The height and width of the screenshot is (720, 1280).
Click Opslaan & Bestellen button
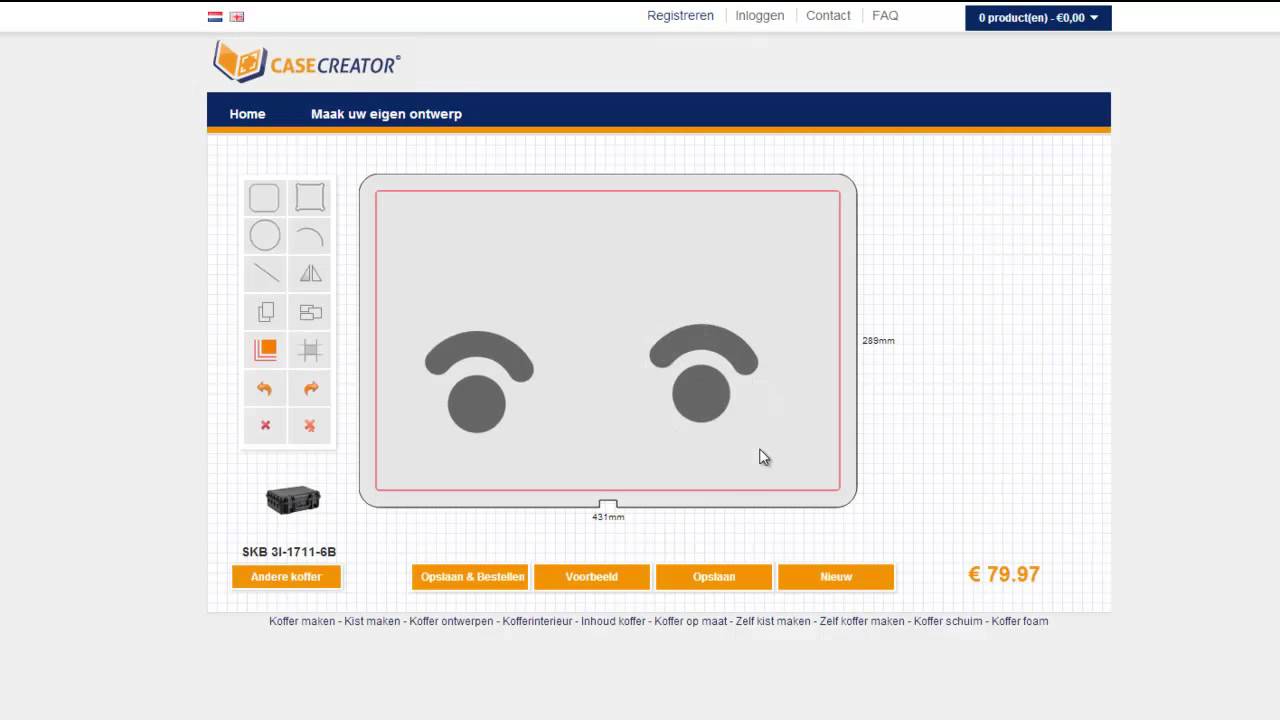[x=470, y=577]
